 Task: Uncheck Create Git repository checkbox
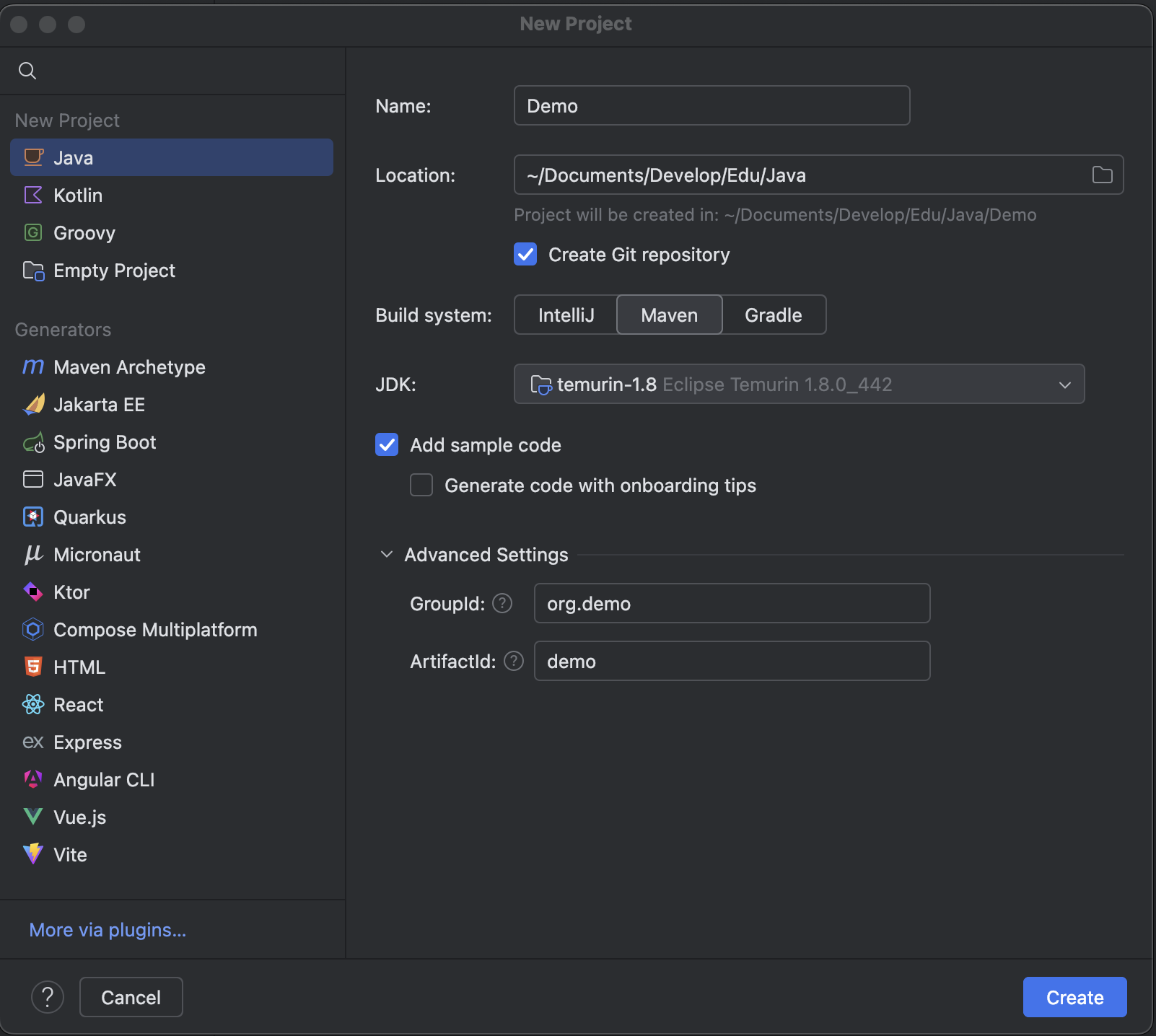coord(525,254)
